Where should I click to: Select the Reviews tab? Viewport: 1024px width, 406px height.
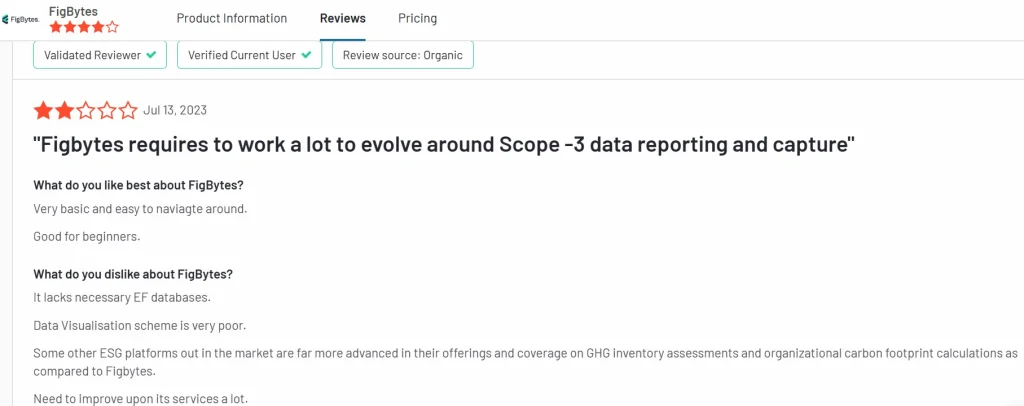[343, 18]
